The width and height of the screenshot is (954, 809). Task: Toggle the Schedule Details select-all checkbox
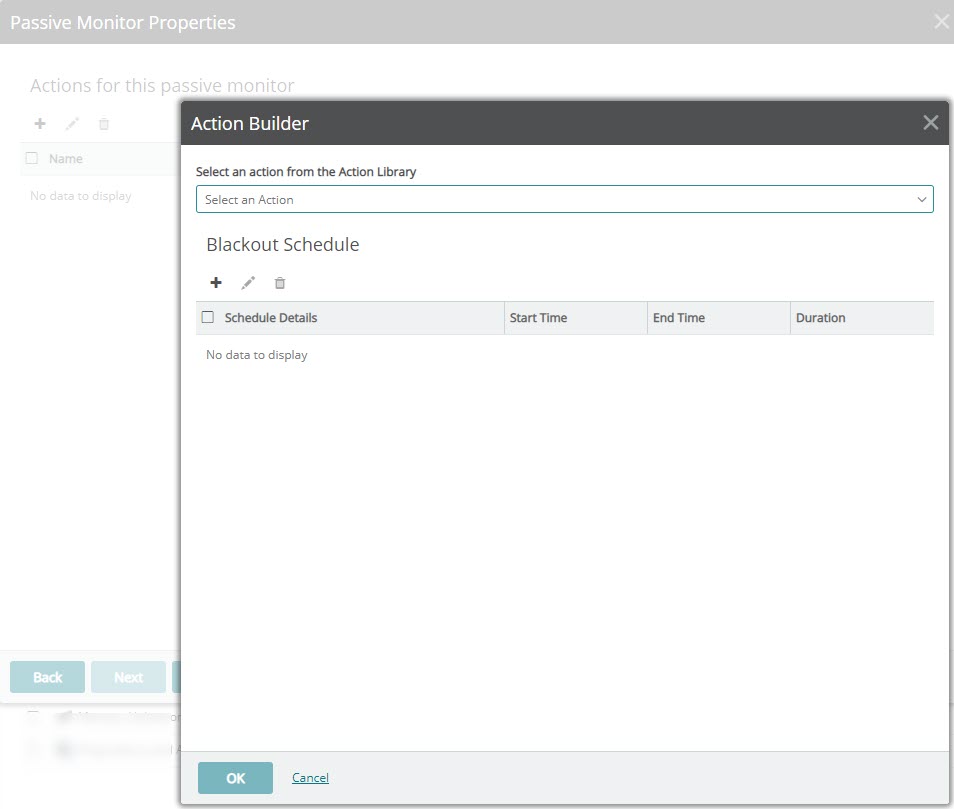pos(207,316)
